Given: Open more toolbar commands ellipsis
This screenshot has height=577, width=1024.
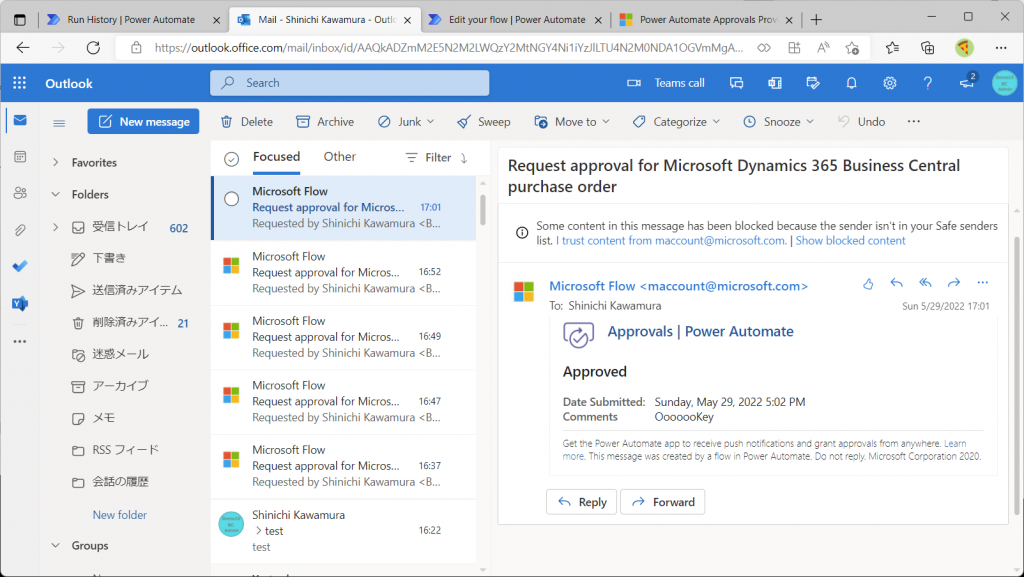Looking at the screenshot, I should [x=914, y=121].
